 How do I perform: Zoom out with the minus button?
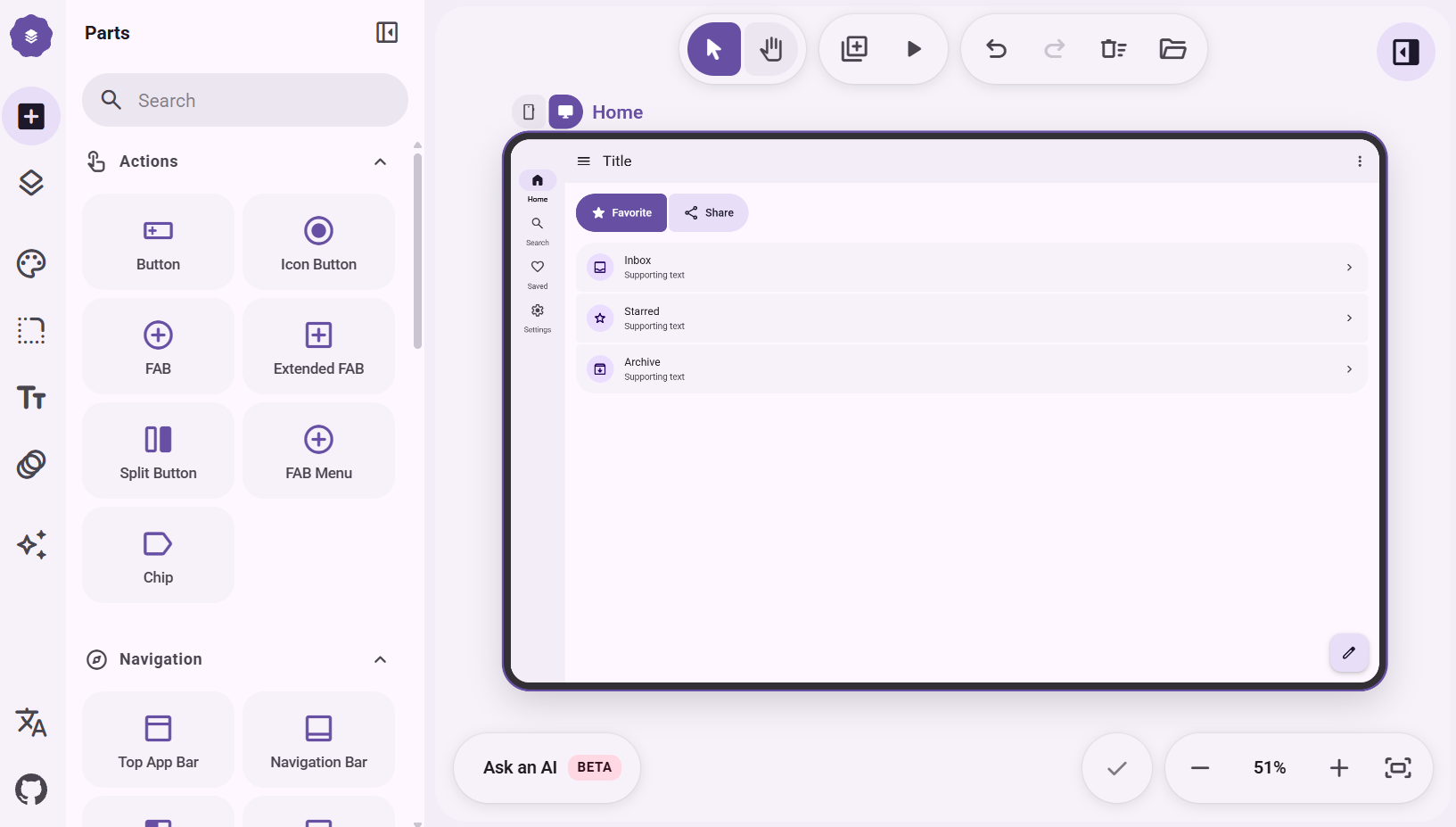click(1200, 768)
